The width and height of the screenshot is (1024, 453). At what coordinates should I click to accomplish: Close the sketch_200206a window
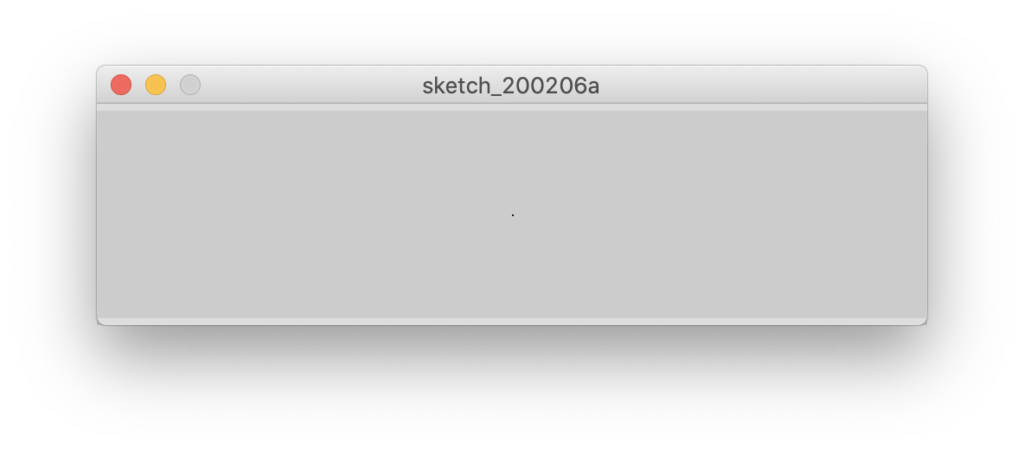[x=121, y=85]
